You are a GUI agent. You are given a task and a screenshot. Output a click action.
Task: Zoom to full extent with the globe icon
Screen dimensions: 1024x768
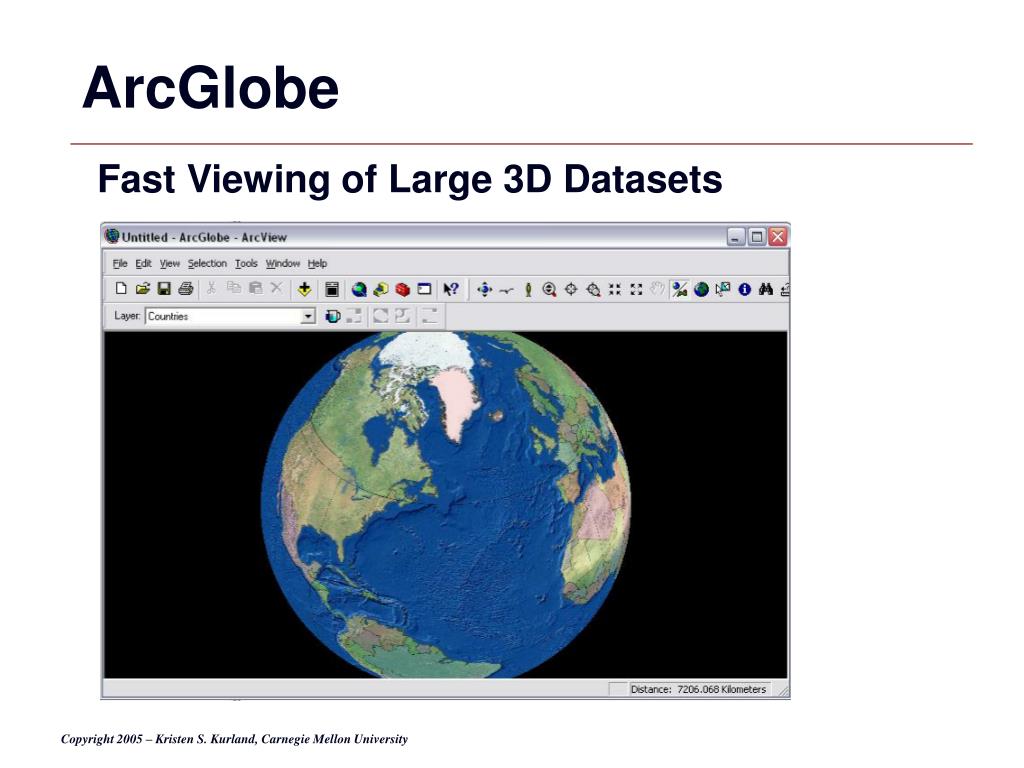701,289
